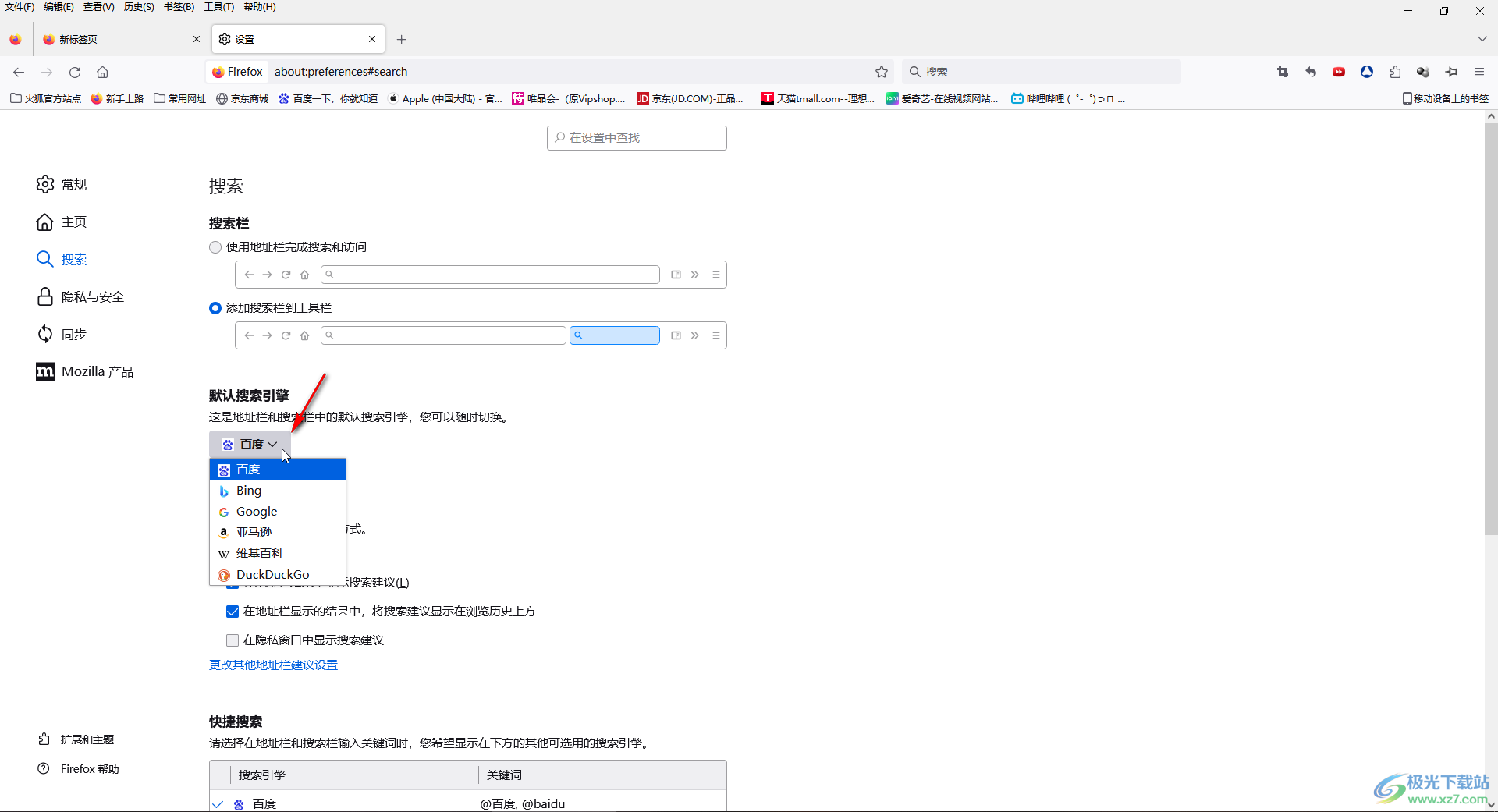Choose DuckDuckGo from the engine list
This screenshot has width=1498, height=812.
click(278, 574)
